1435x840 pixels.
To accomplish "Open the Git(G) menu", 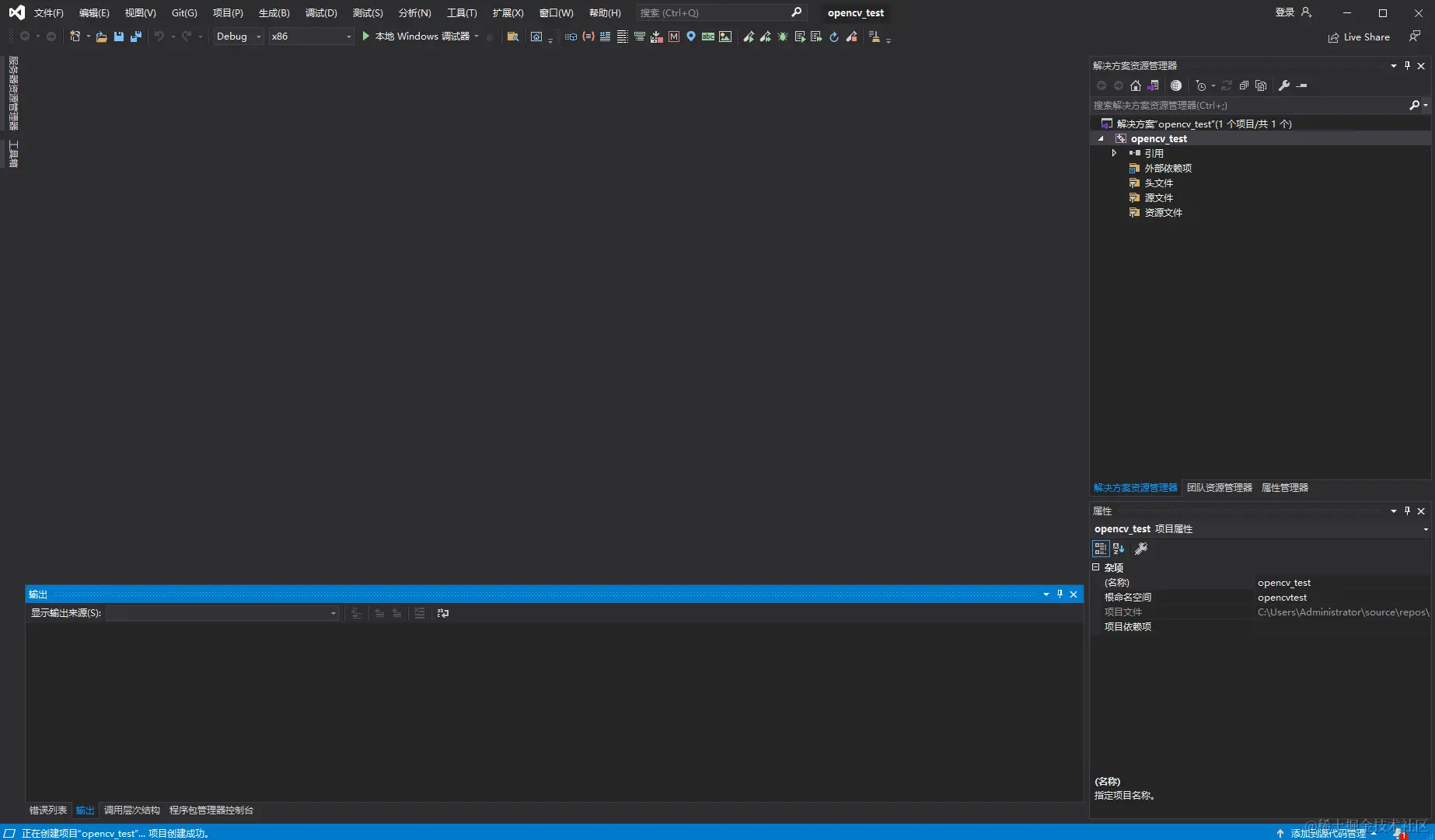I will pos(184,12).
